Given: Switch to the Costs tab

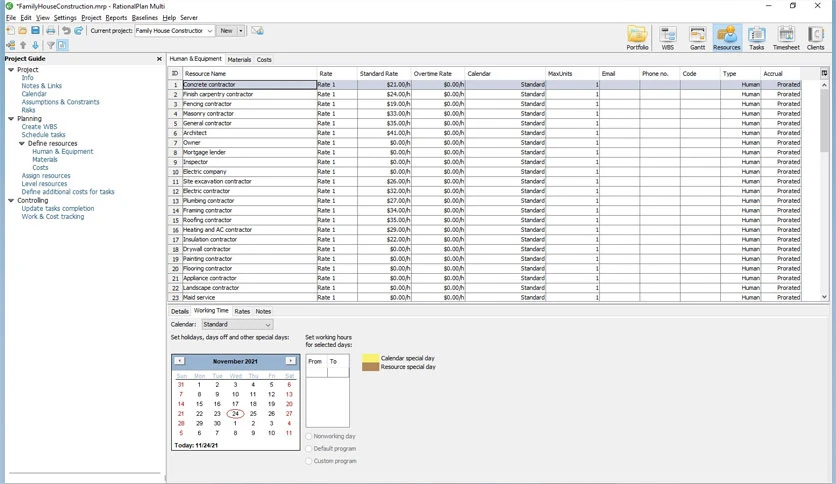Looking at the screenshot, I should coord(264,60).
